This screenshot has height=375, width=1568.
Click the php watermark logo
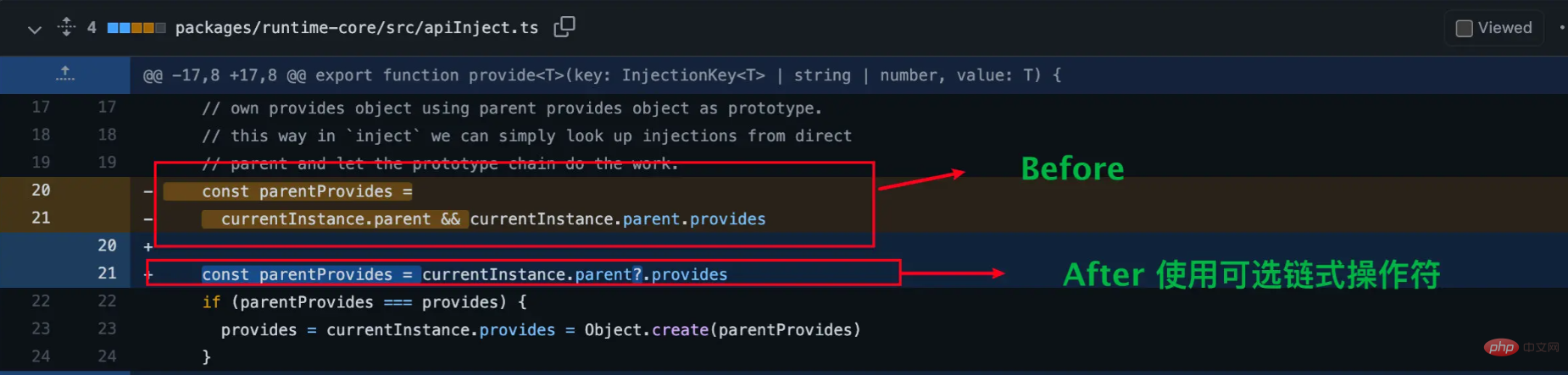(1501, 347)
